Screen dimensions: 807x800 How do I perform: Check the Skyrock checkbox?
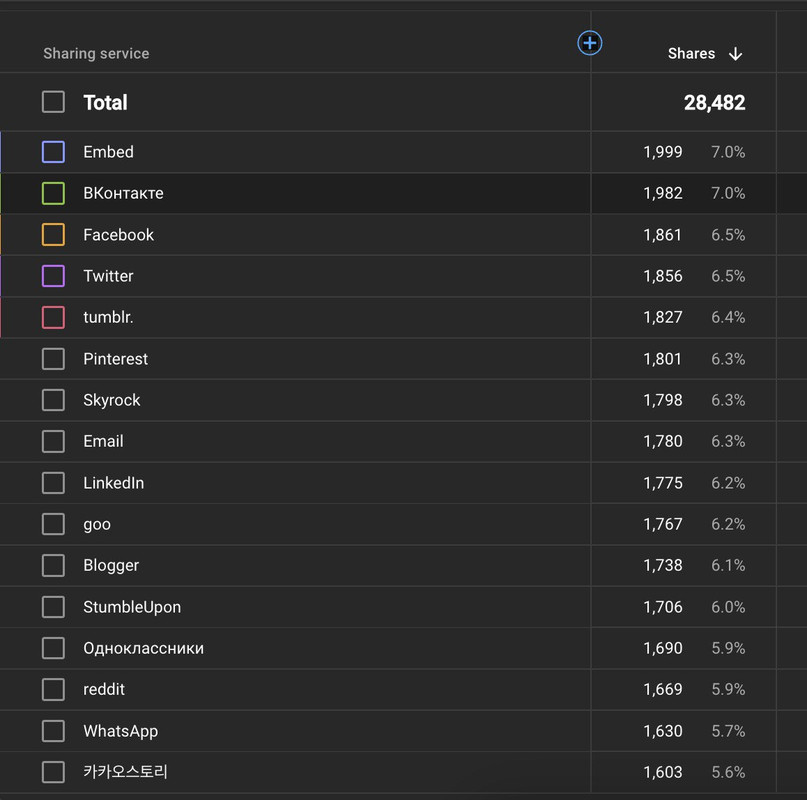pyautogui.click(x=53, y=400)
